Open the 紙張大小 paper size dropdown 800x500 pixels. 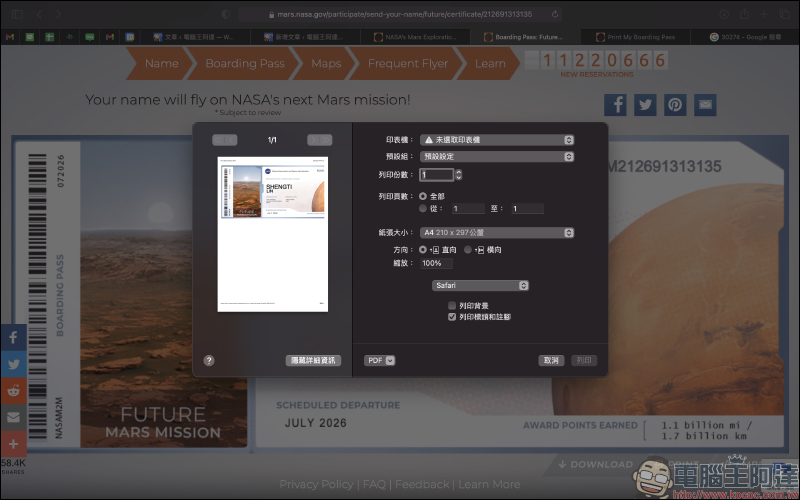pos(497,233)
